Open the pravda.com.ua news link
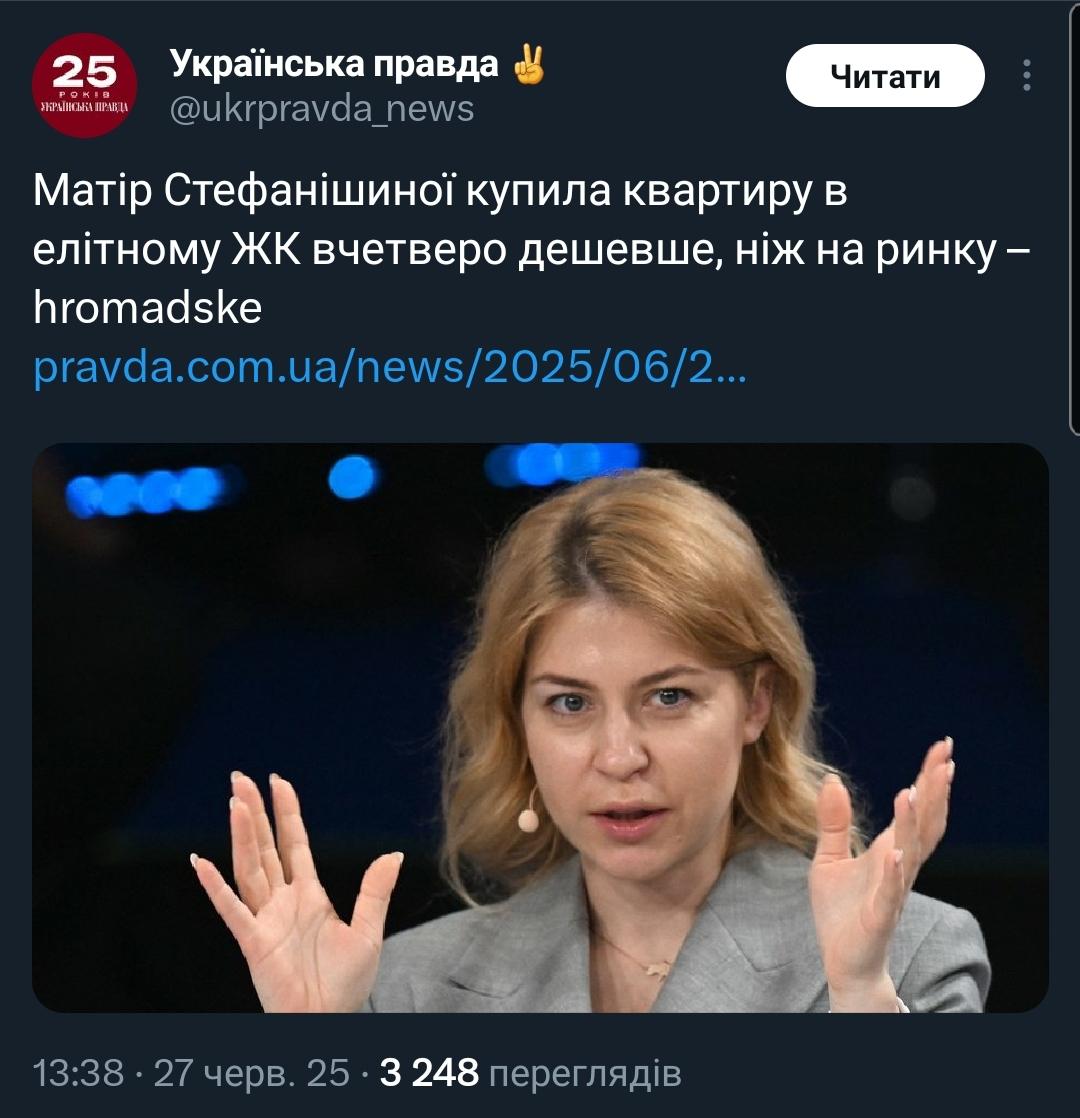 point(390,367)
